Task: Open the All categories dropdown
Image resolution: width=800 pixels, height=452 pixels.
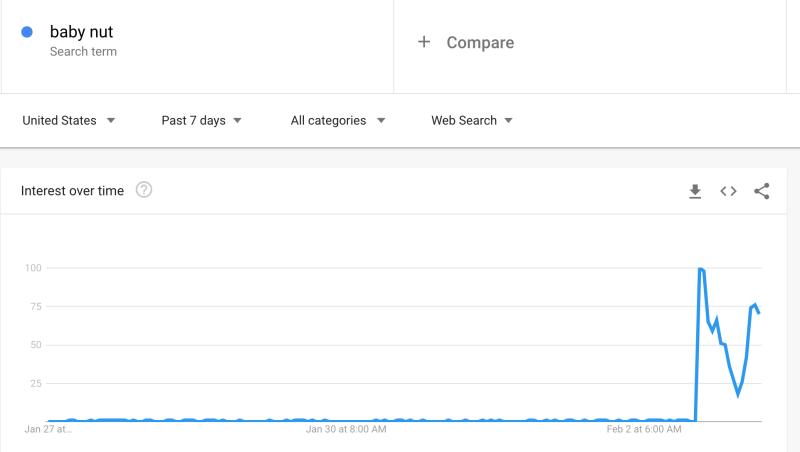Action: 338,120
